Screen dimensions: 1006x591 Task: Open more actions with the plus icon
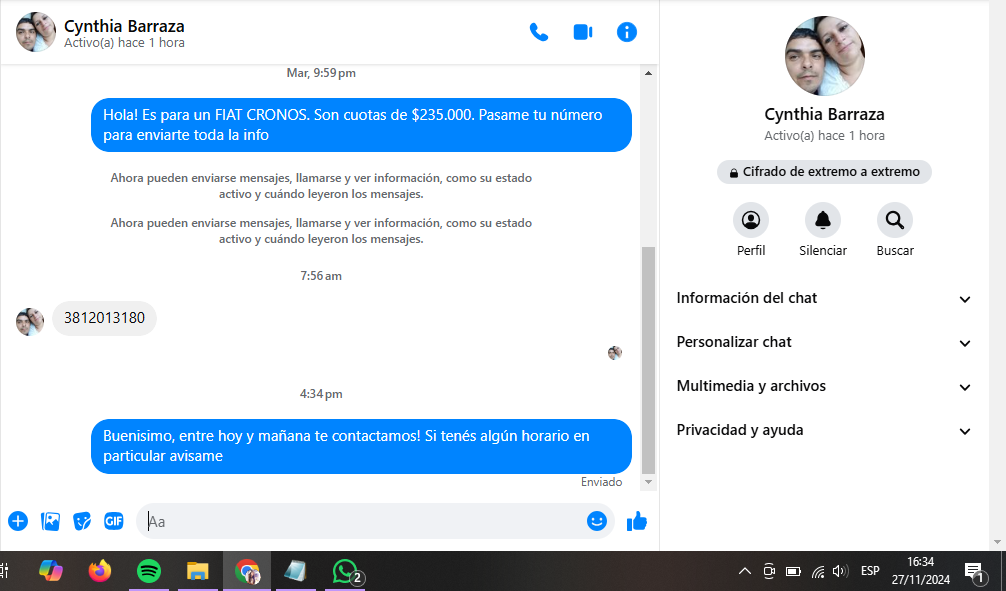[x=18, y=521]
